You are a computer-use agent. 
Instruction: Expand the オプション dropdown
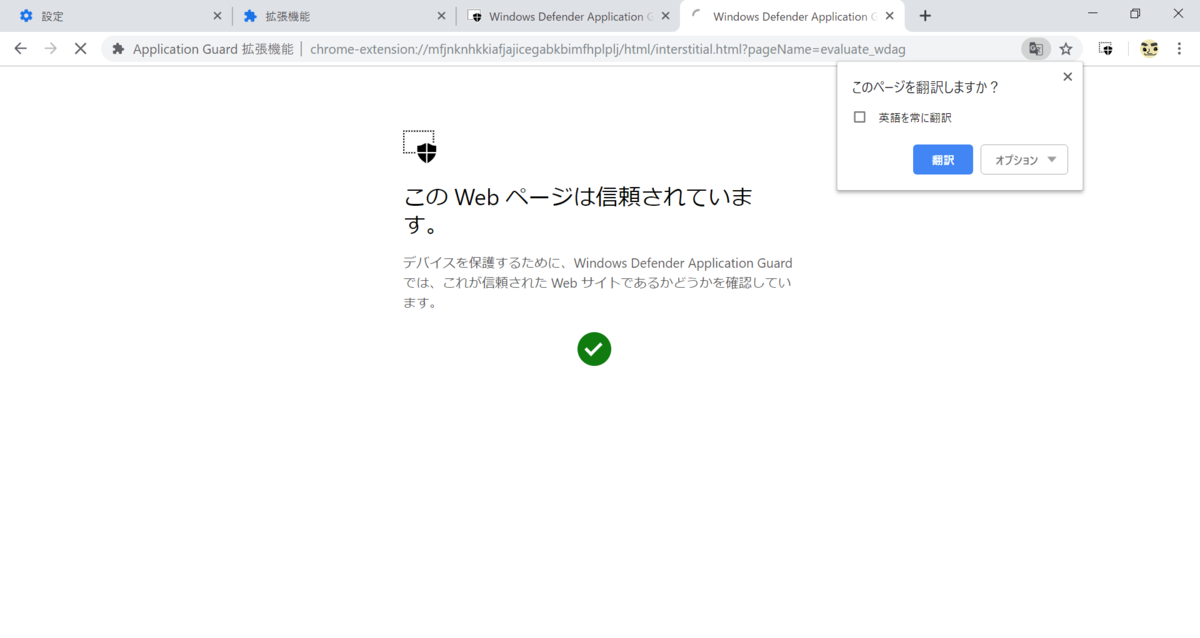(x=1024, y=160)
